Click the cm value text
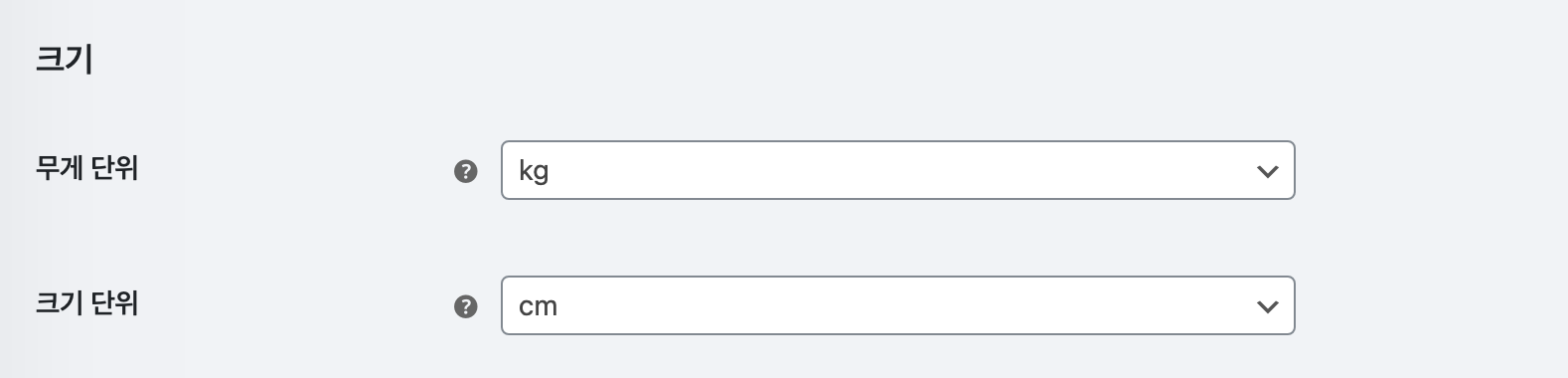Image resolution: width=1568 pixels, height=378 pixels. pyautogui.click(x=538, y=306)
